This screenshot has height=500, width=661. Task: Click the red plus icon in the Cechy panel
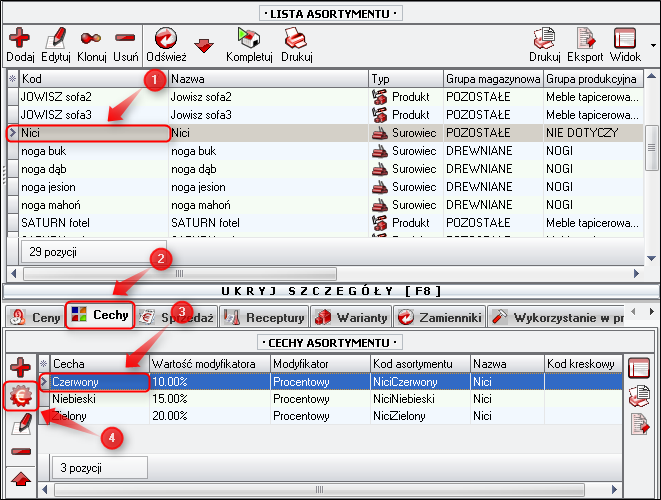coord(20,366)
